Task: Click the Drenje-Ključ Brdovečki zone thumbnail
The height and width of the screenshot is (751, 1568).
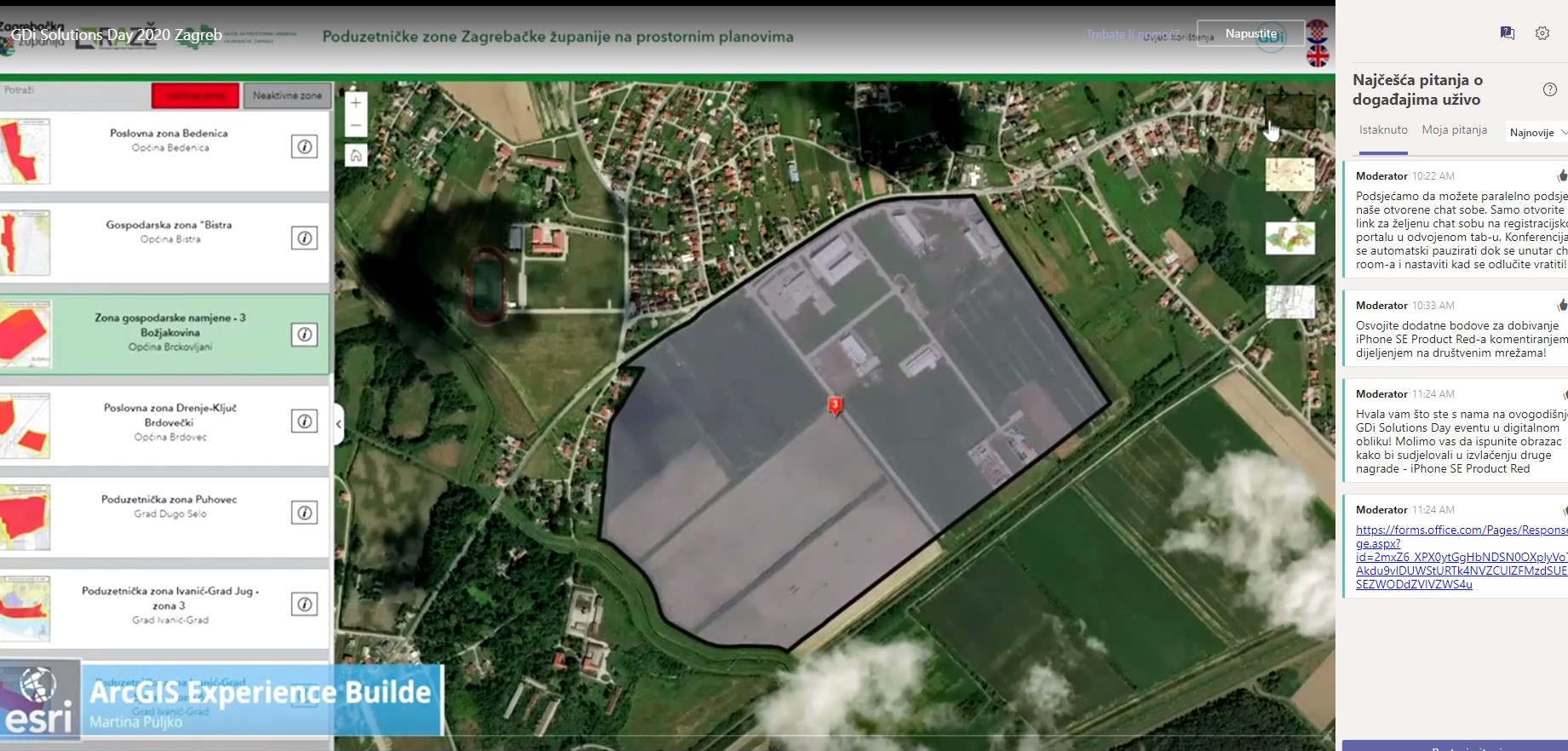Action: [x=25, y=426]
